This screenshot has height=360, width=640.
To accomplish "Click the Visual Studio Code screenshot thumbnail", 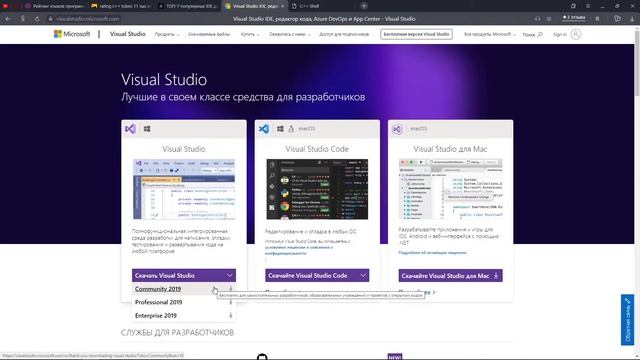I will point(317,189).
